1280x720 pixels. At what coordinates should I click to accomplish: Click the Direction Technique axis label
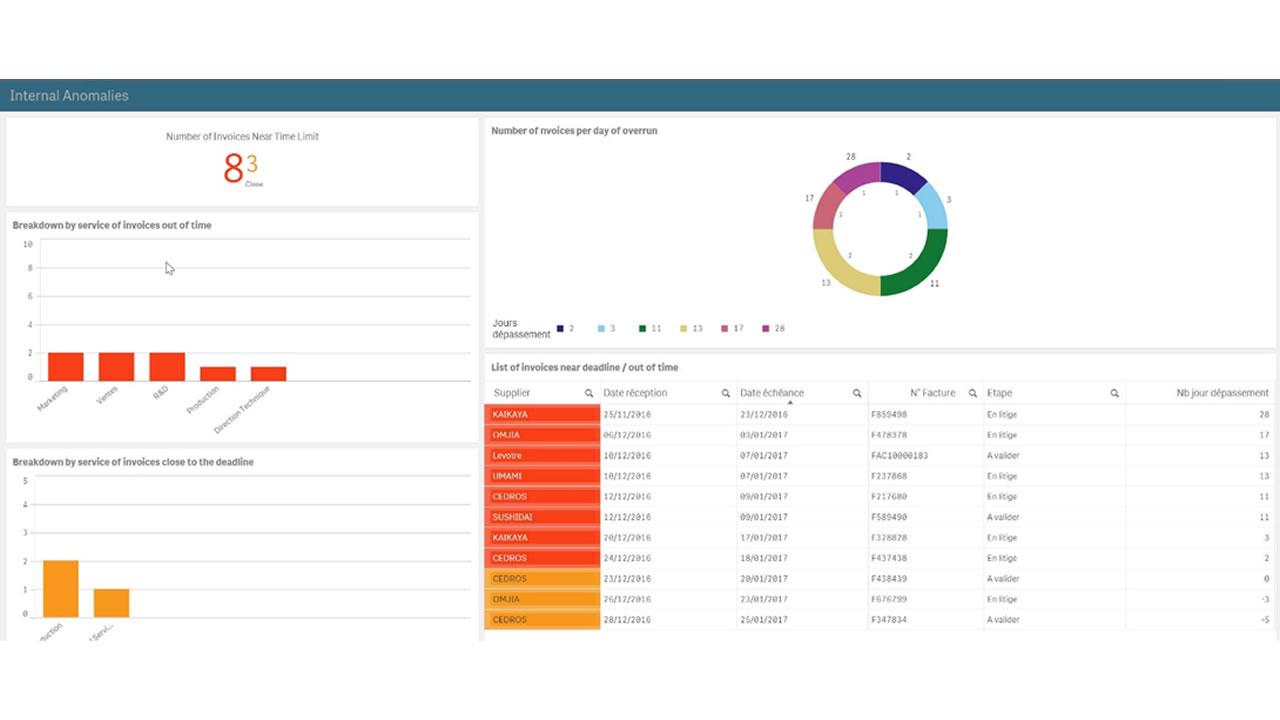tap(242, 410)
